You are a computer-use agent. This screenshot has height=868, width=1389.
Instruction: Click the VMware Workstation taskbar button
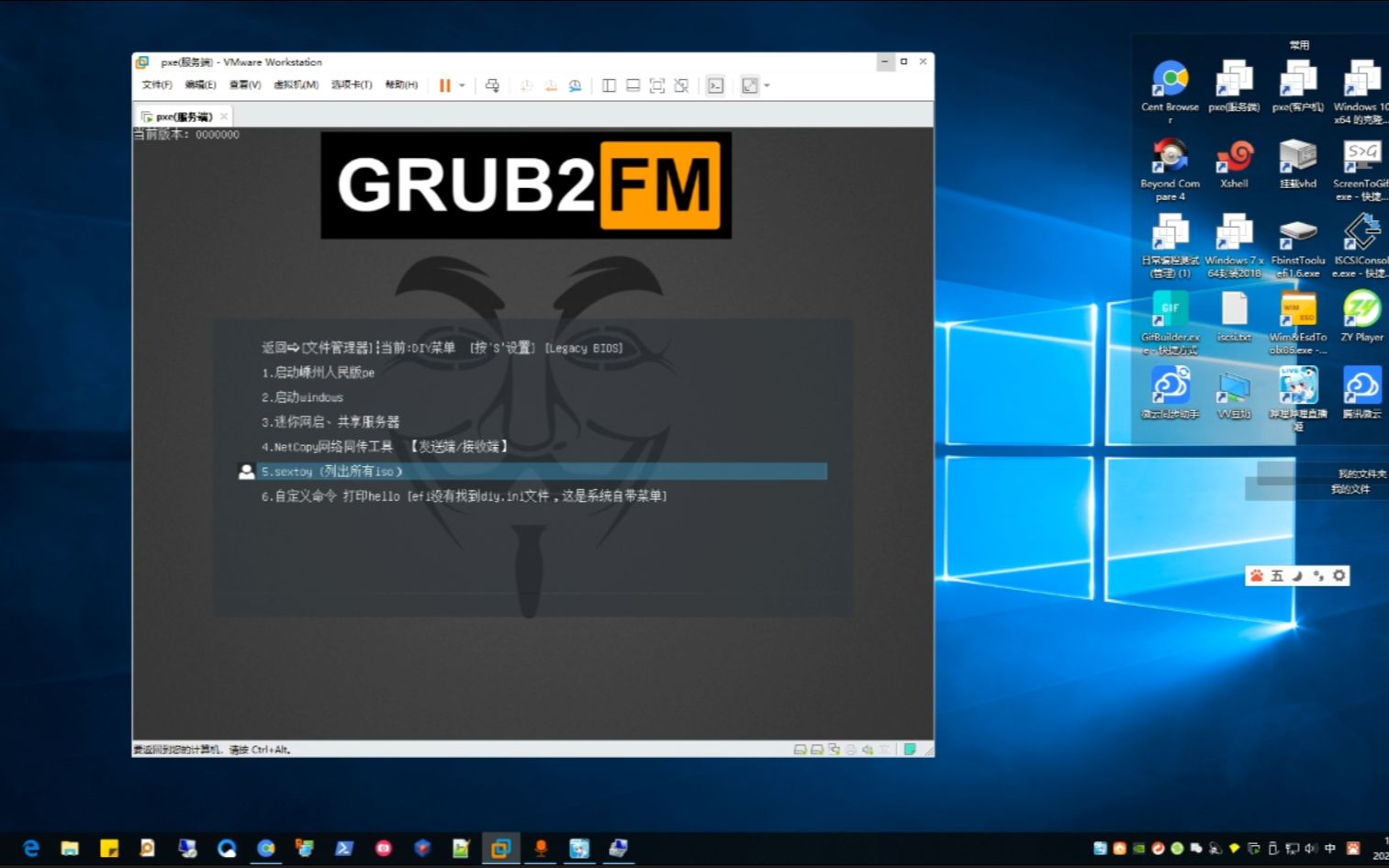click(500, 849)
